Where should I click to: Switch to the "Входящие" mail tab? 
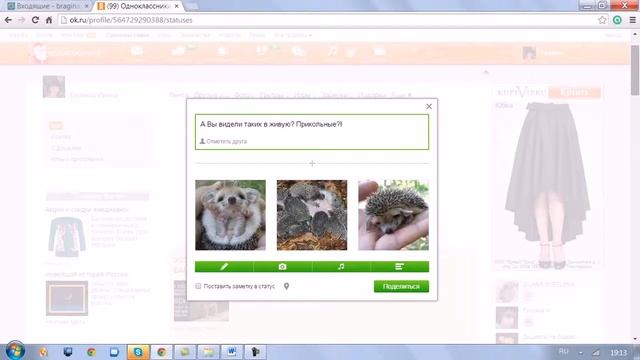coord(48,6)
